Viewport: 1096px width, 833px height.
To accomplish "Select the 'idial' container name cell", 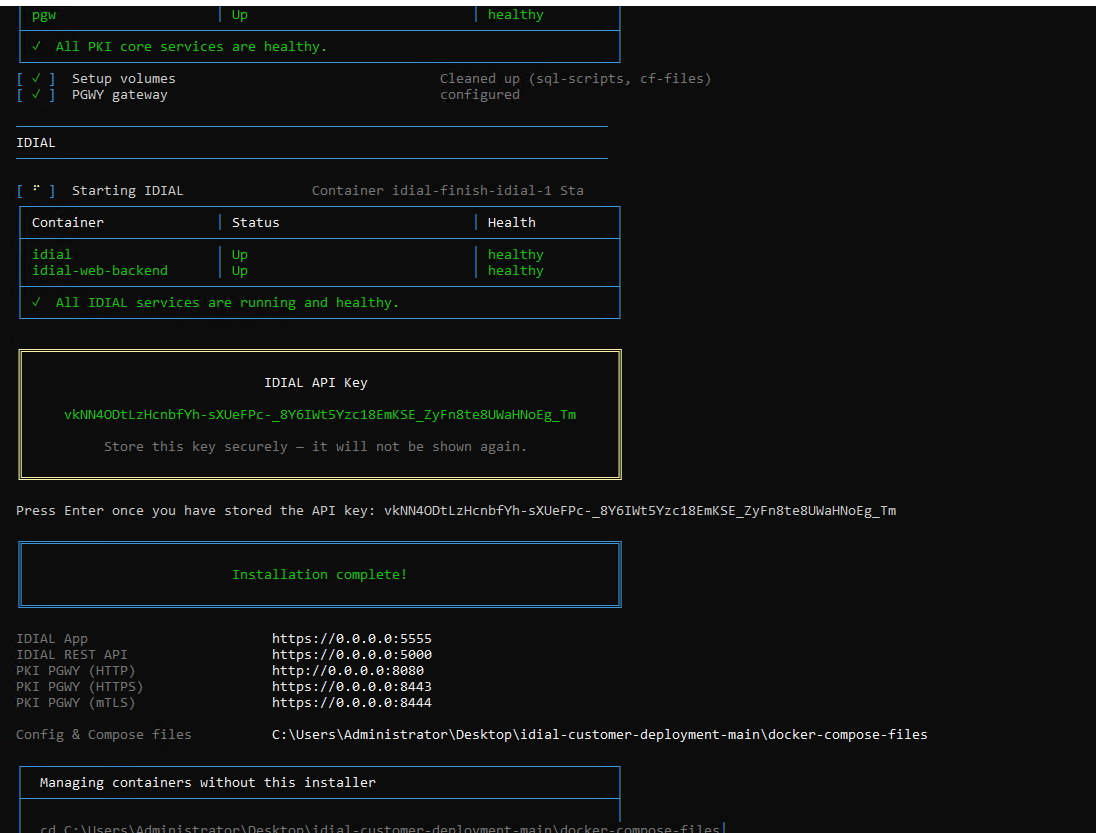I will pos(52,255).
